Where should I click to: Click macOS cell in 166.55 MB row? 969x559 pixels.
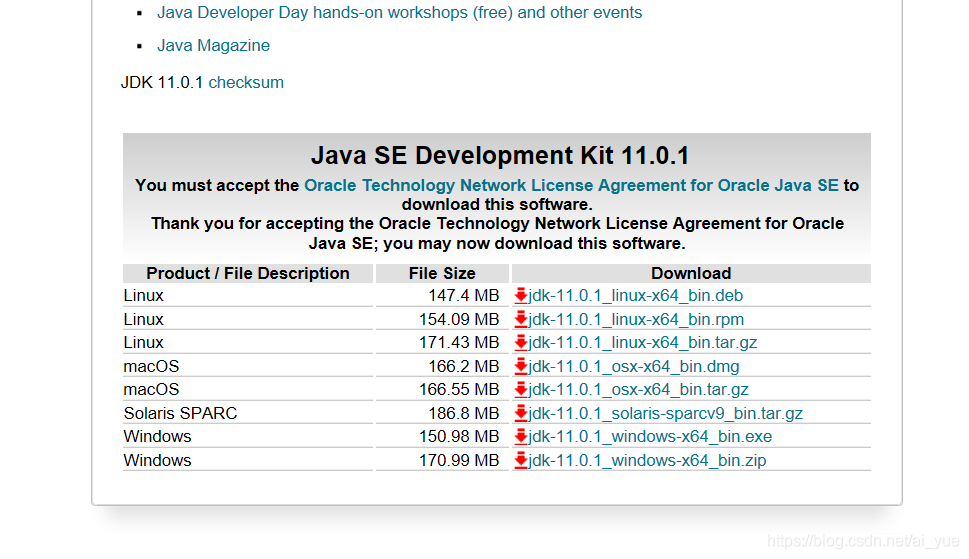click(248, 390)
